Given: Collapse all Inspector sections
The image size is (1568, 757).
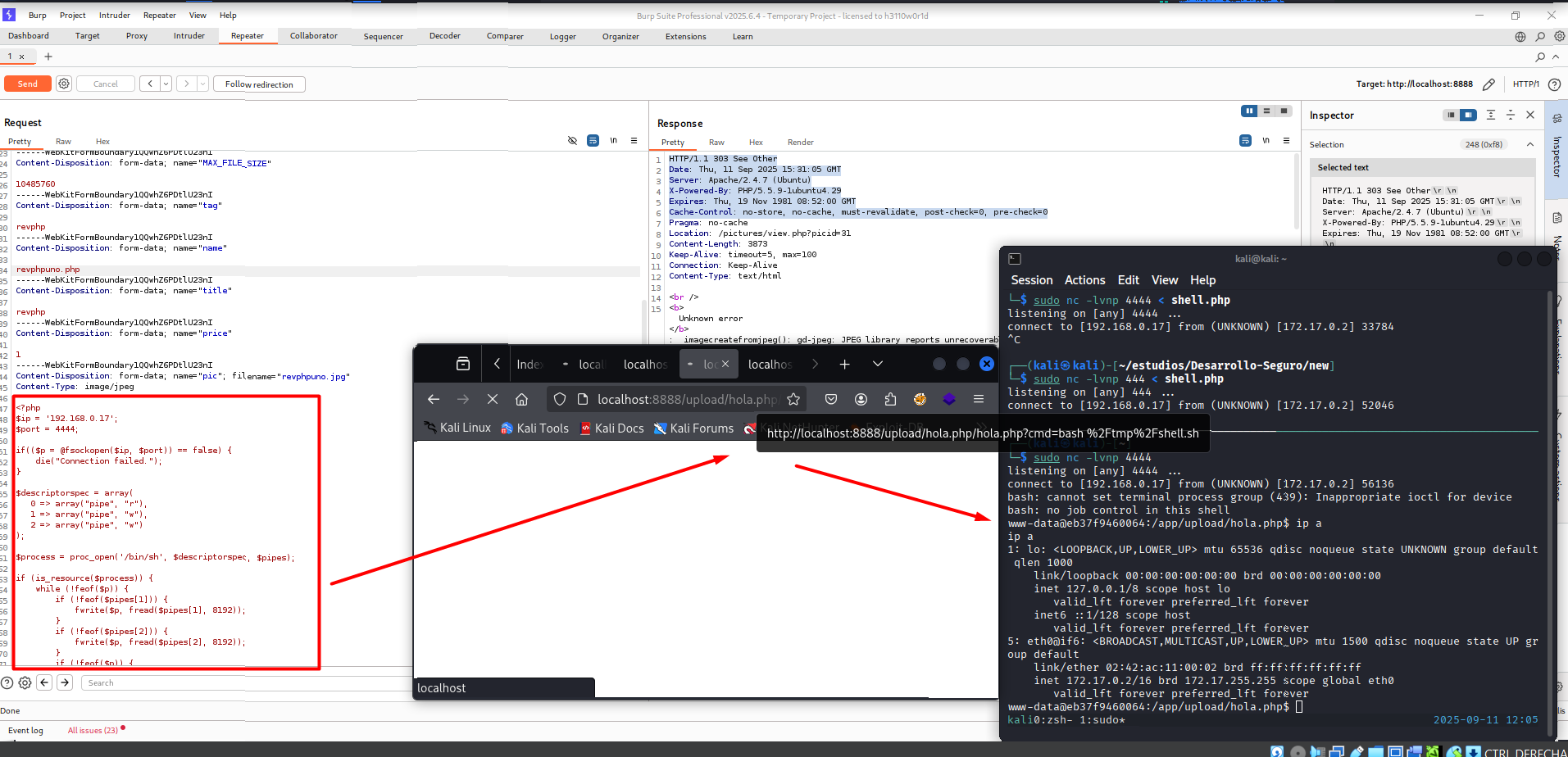Looking at the screenshot, I should 1511,116.
